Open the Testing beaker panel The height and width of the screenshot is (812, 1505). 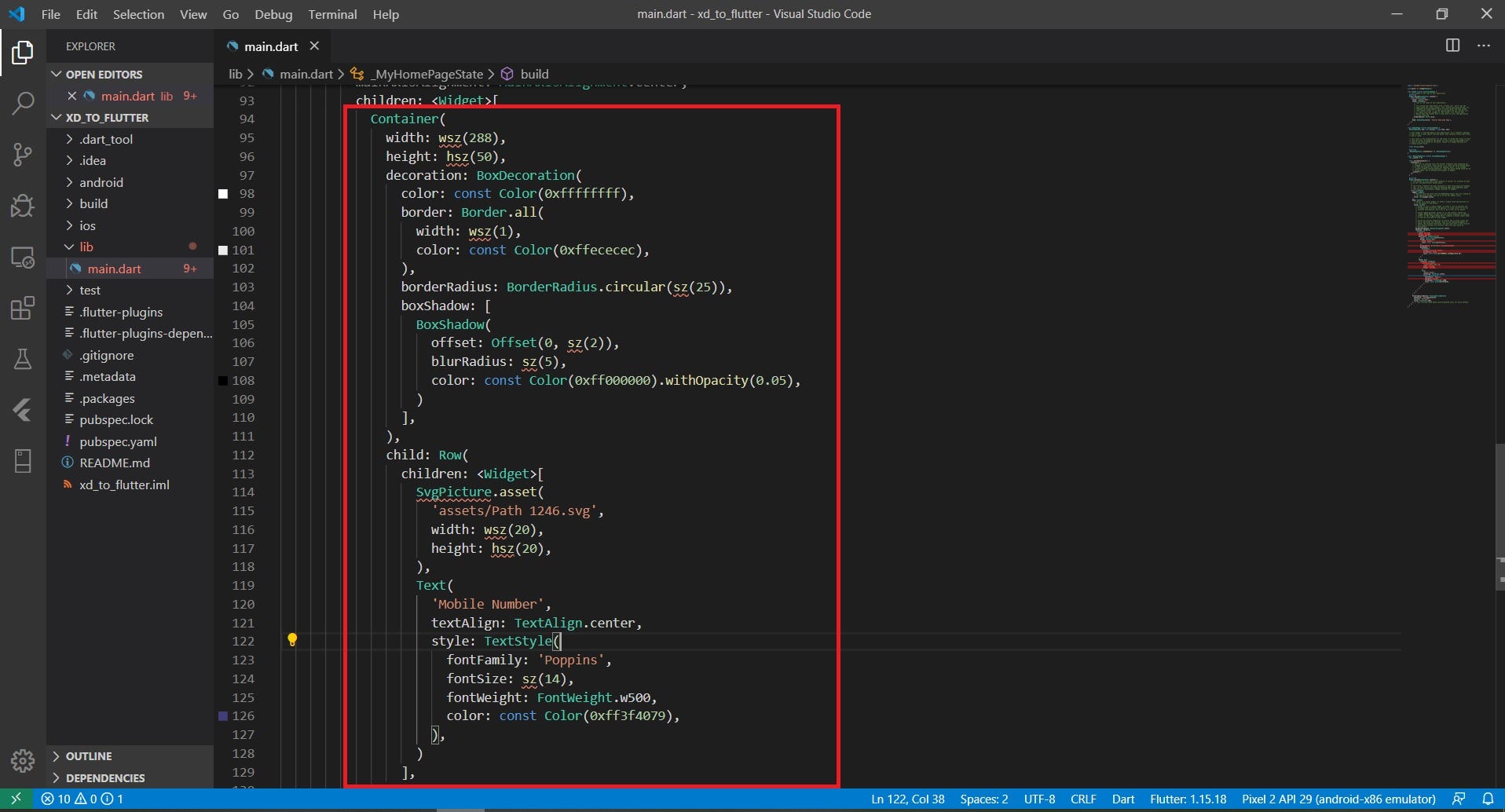[23, 359]
